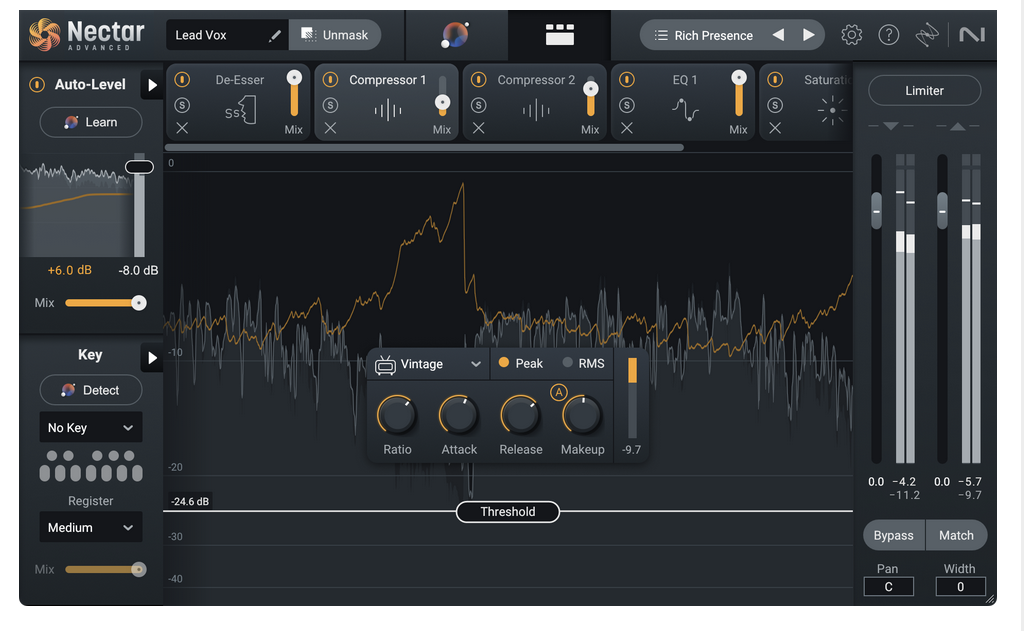
Task: Open the Rich Presence preset list
Action: coord(704,35)
